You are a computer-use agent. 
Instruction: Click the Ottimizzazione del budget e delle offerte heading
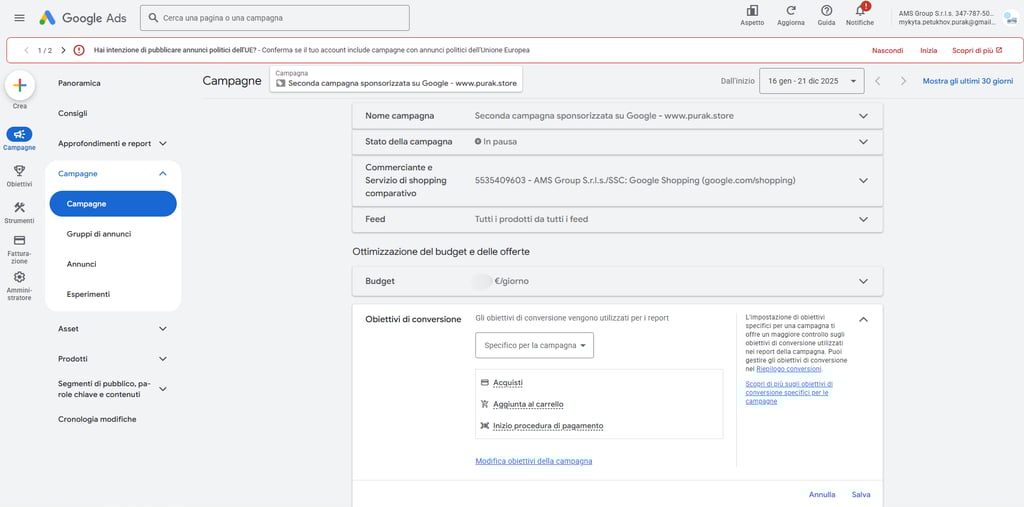[441, 251]
